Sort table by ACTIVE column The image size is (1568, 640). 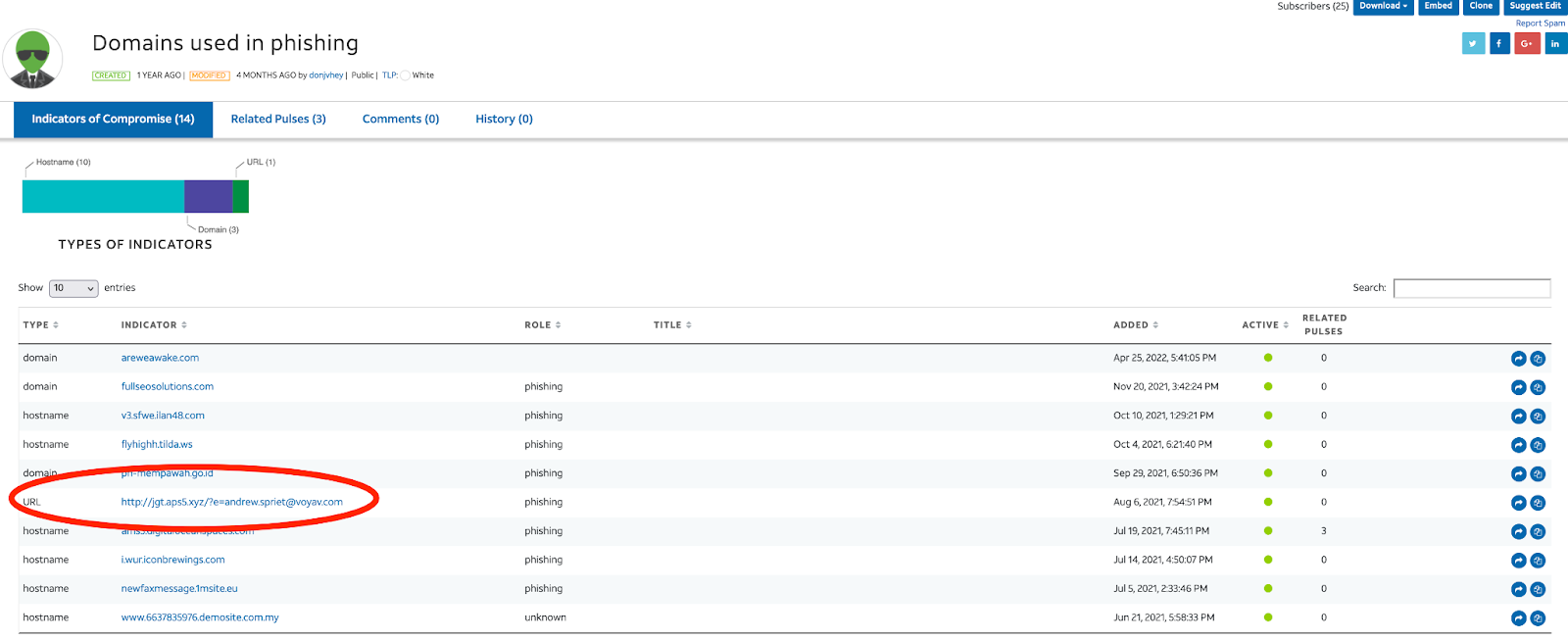pos(1265,325)
